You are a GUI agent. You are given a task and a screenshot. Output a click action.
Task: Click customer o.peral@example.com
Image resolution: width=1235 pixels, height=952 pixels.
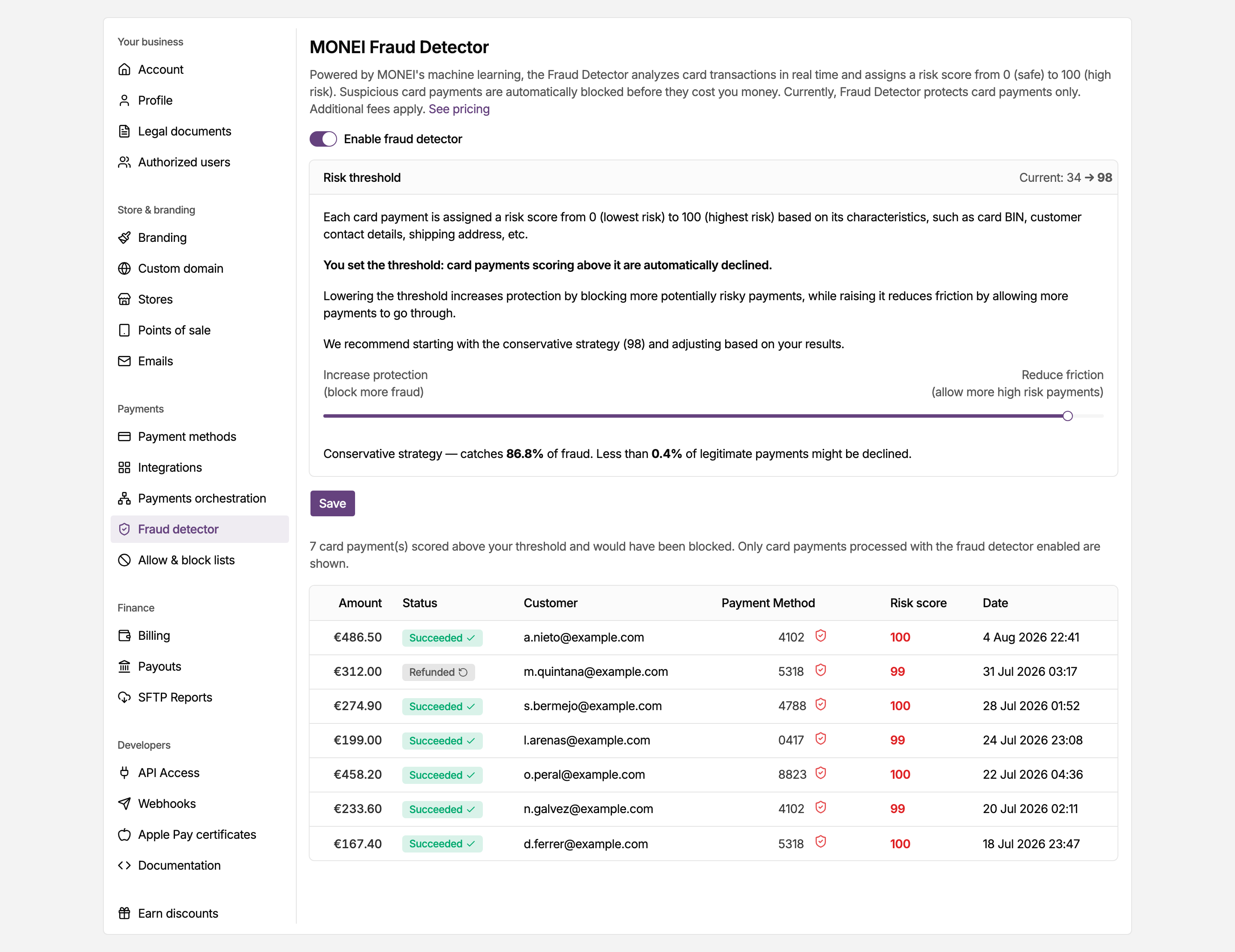584,774
